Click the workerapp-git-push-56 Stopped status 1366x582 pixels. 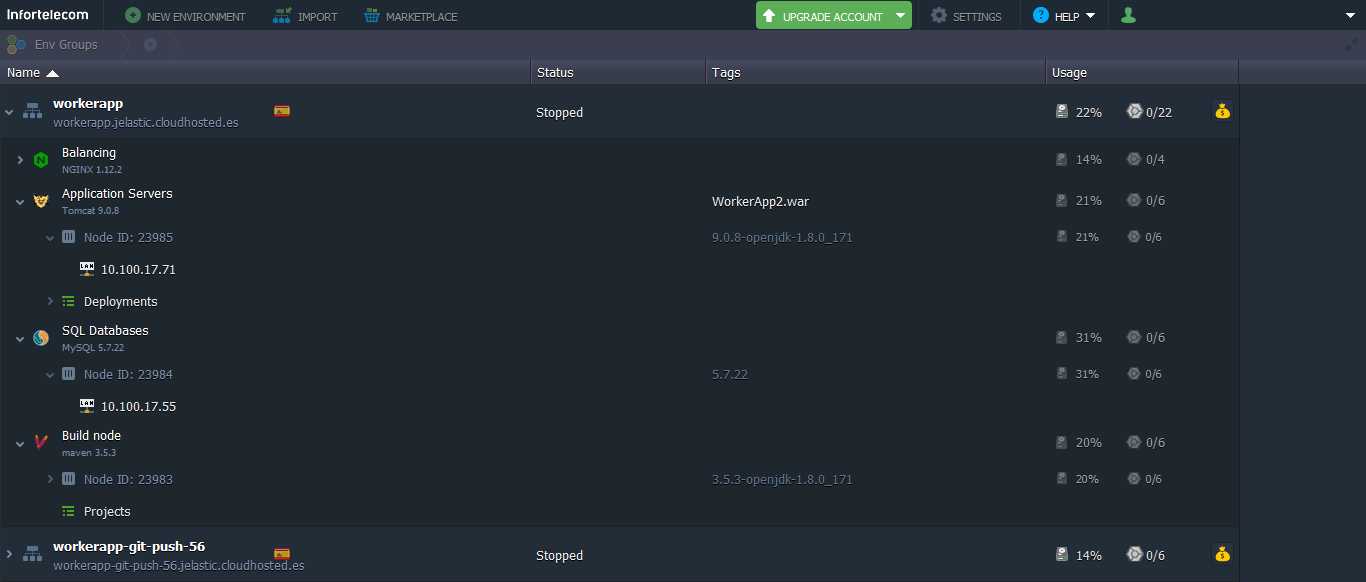559,555
